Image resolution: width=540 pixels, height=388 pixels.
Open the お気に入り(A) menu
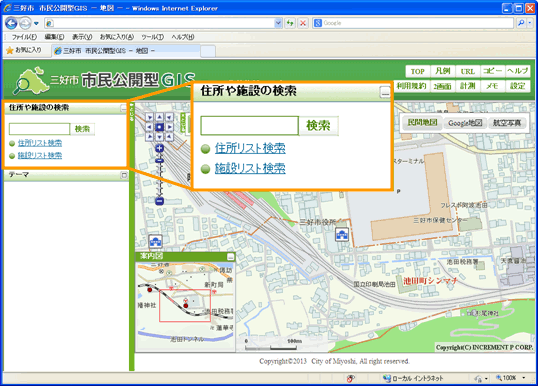point(117,37)
